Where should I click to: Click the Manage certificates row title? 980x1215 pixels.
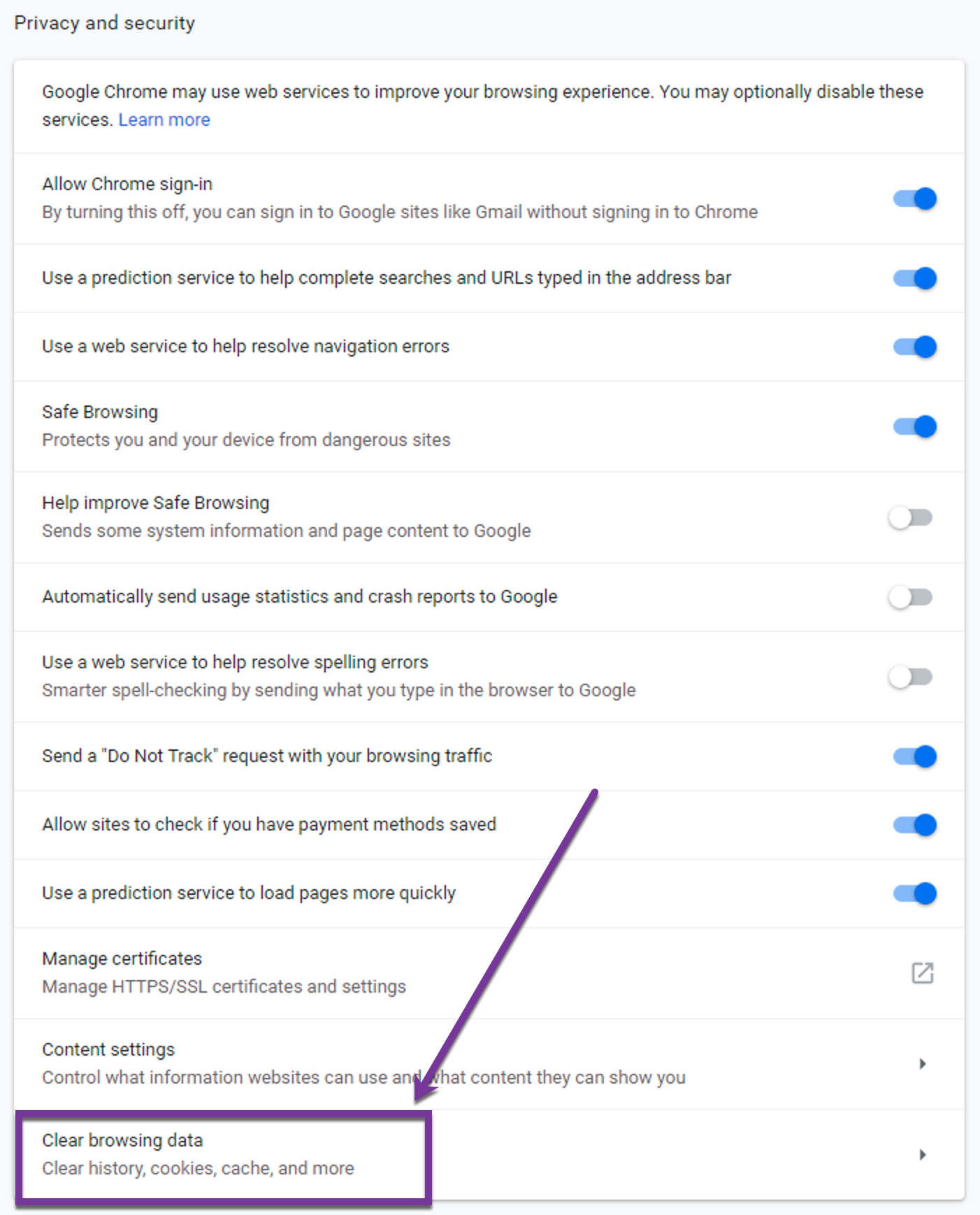tap(122, 958)
